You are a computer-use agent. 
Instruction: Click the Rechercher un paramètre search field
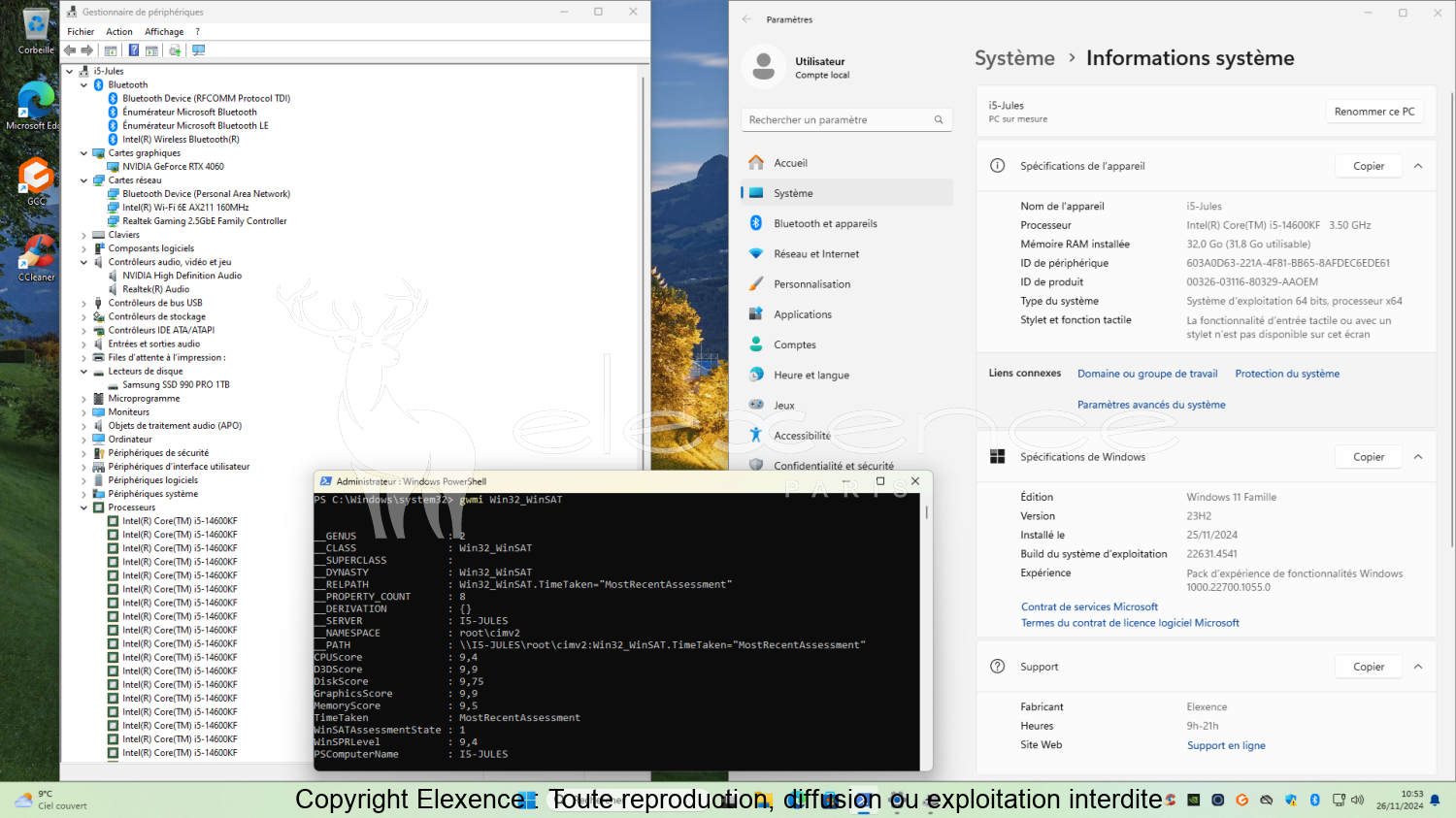click(x=835, y=120)
